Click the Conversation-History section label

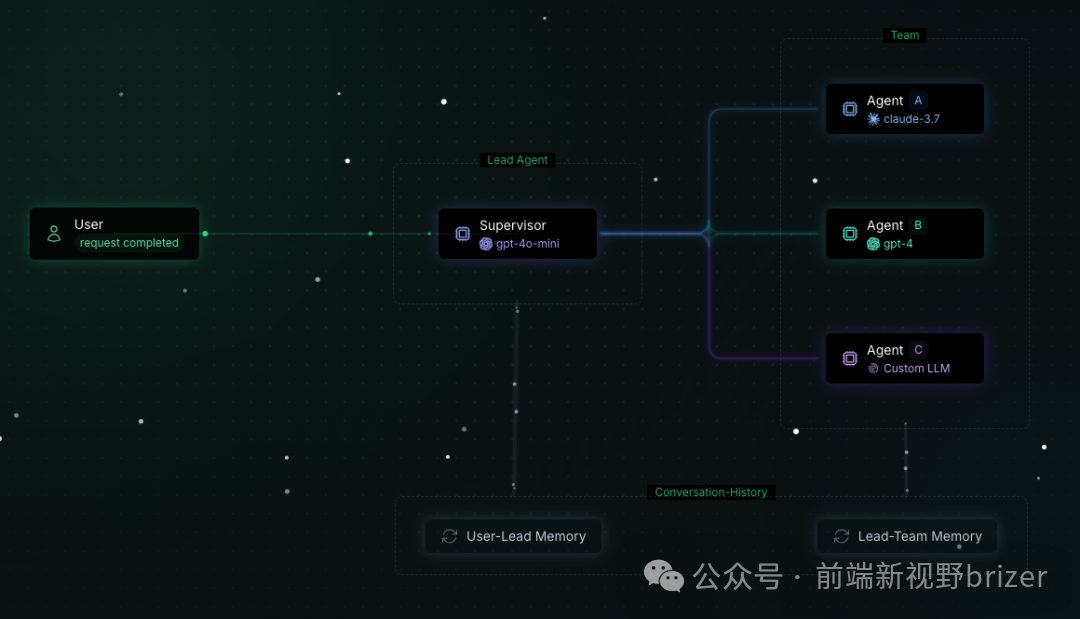(x=710, y=492)
